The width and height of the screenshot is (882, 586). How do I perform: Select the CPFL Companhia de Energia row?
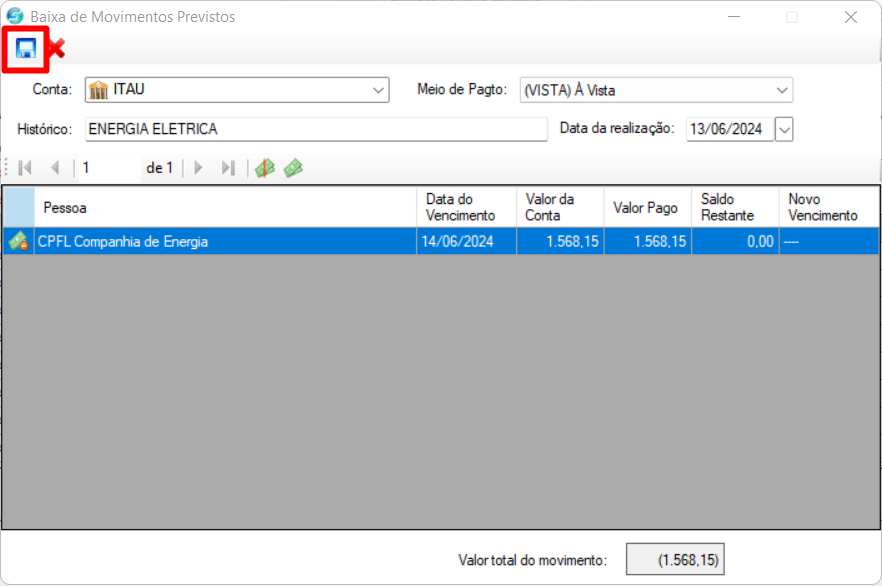click(225, 241)
